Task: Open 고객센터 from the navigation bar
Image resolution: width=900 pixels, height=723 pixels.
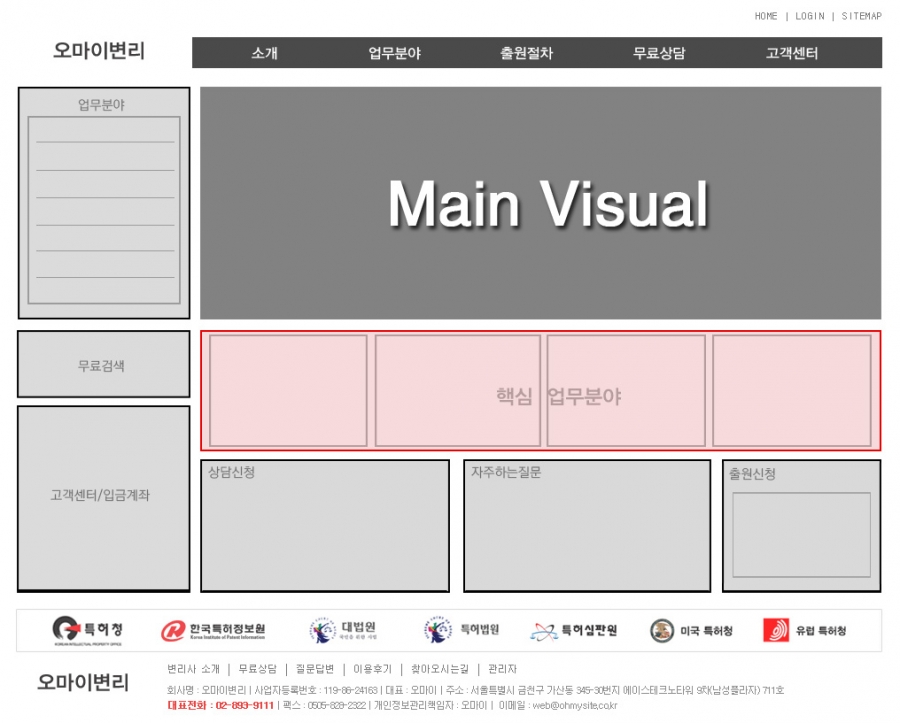Action: (792, 53)
